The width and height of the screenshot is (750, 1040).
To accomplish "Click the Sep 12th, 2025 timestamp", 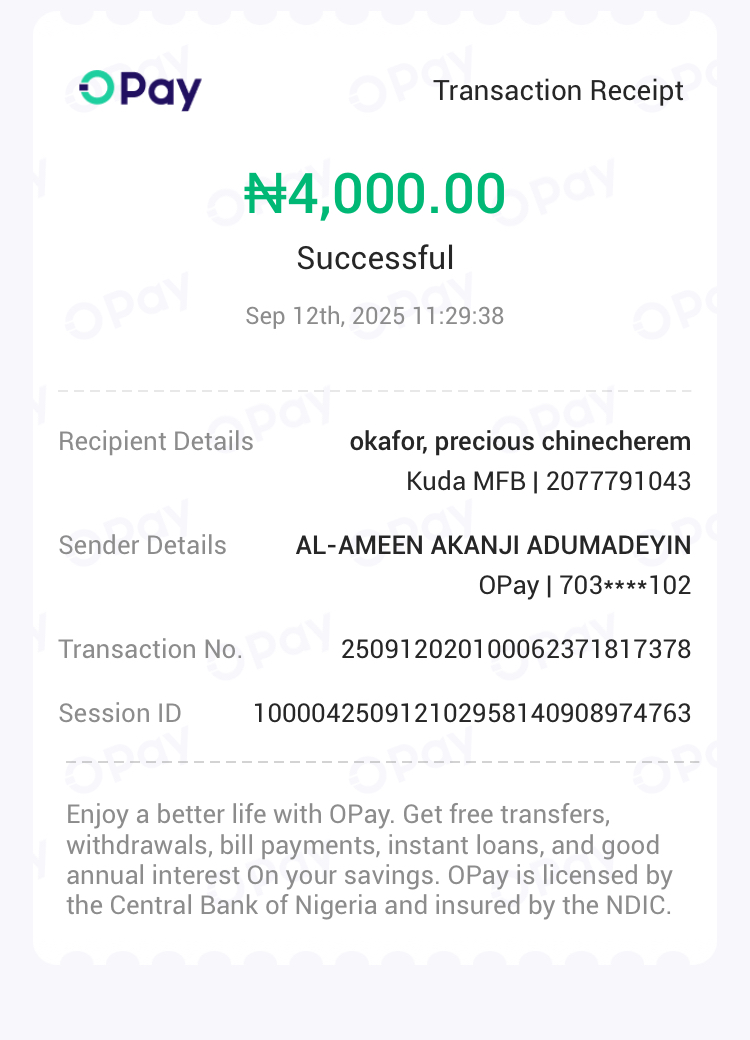I will click(x=375, y=316).
